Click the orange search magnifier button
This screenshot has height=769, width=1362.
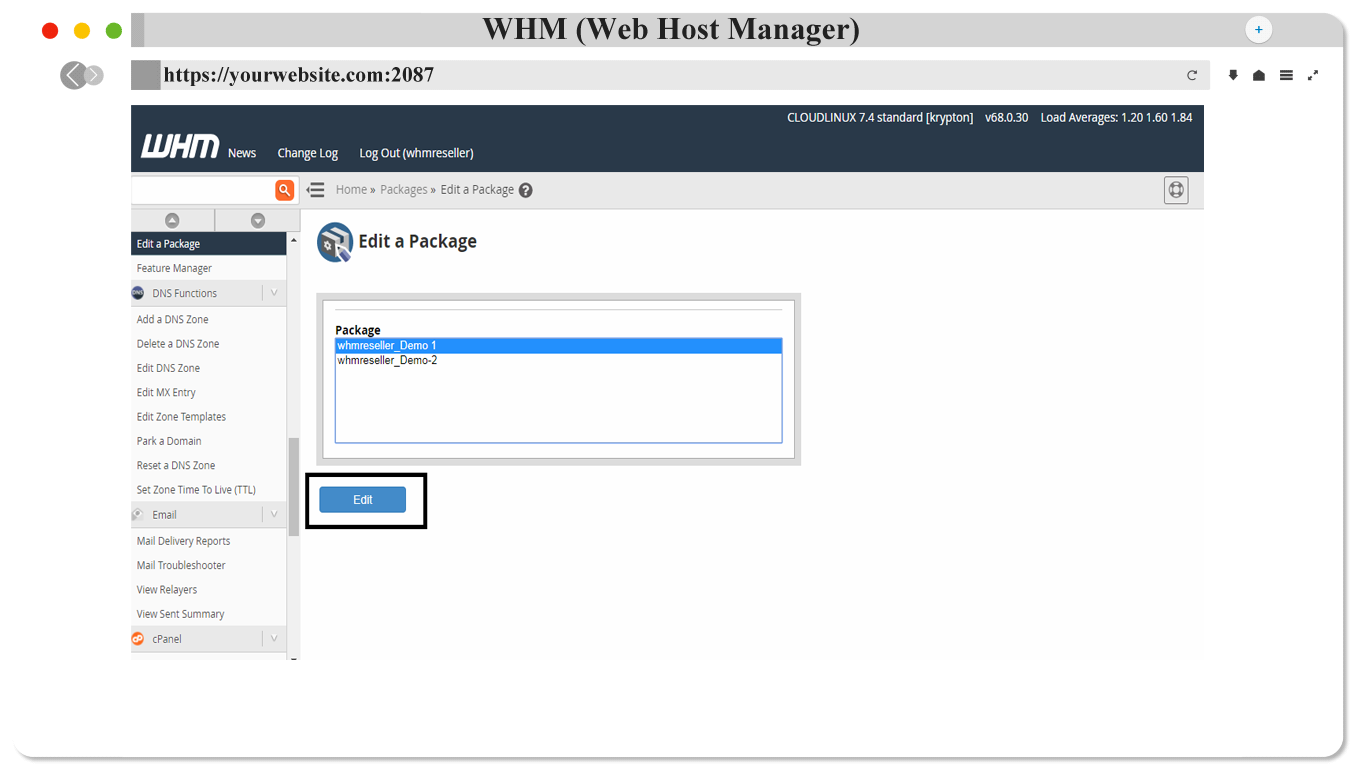click(285, 190)
